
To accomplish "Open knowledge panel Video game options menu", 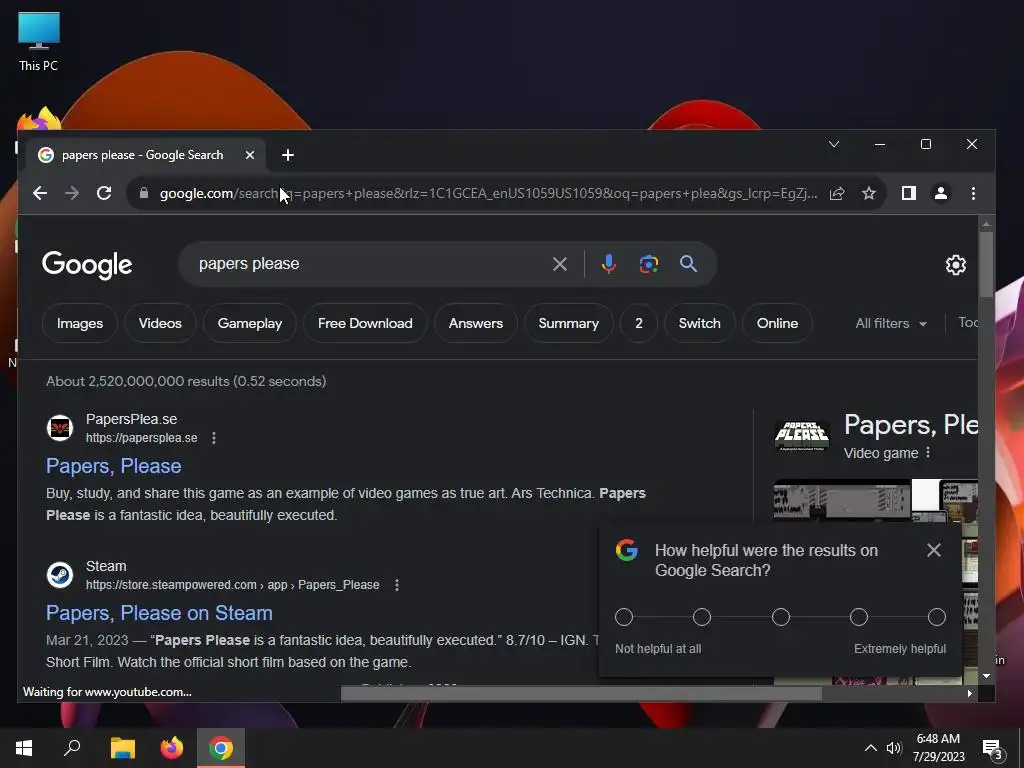I will (x=927, y=453).
